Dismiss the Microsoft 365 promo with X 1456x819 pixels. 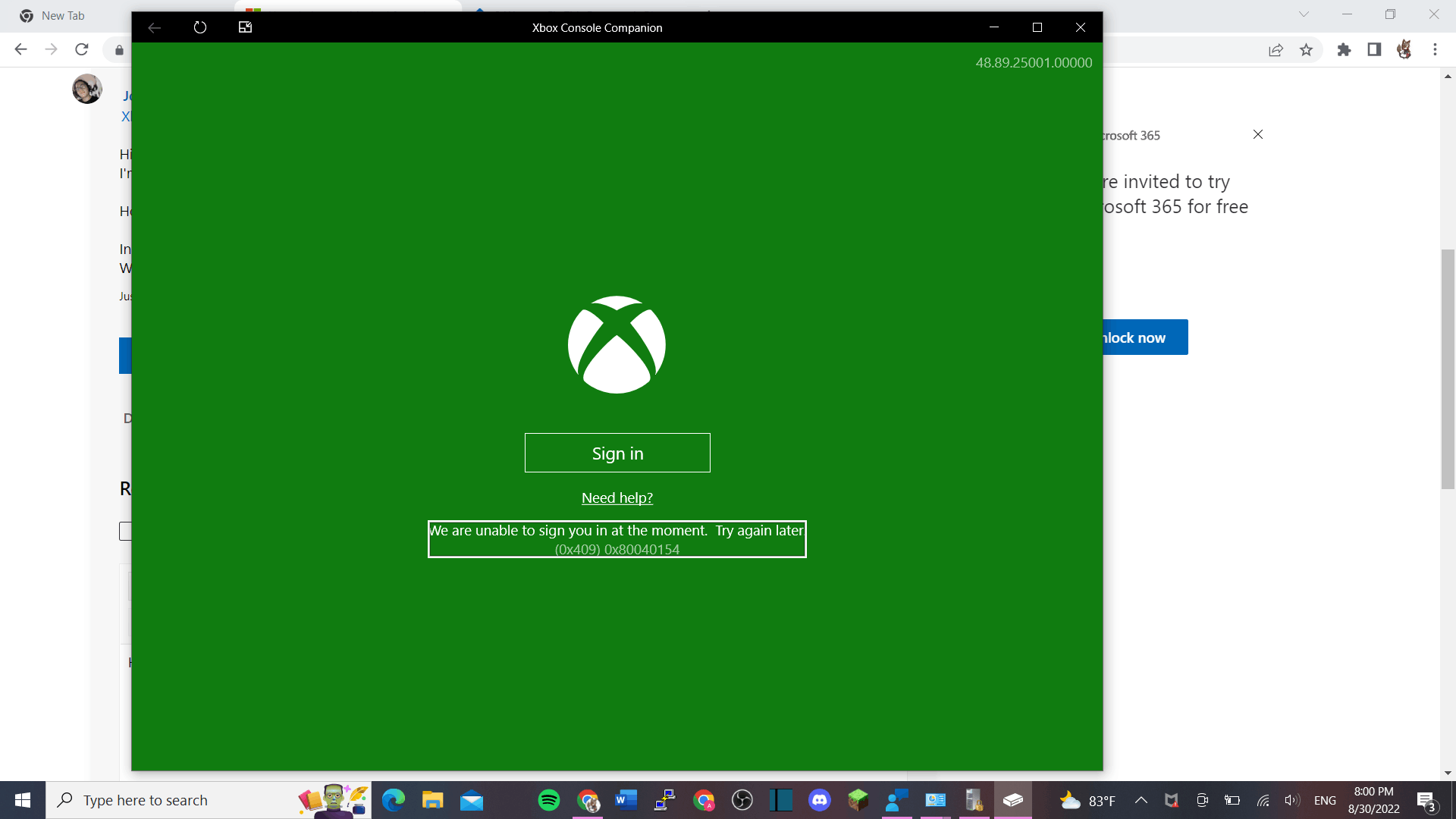tap(1258, 134)
